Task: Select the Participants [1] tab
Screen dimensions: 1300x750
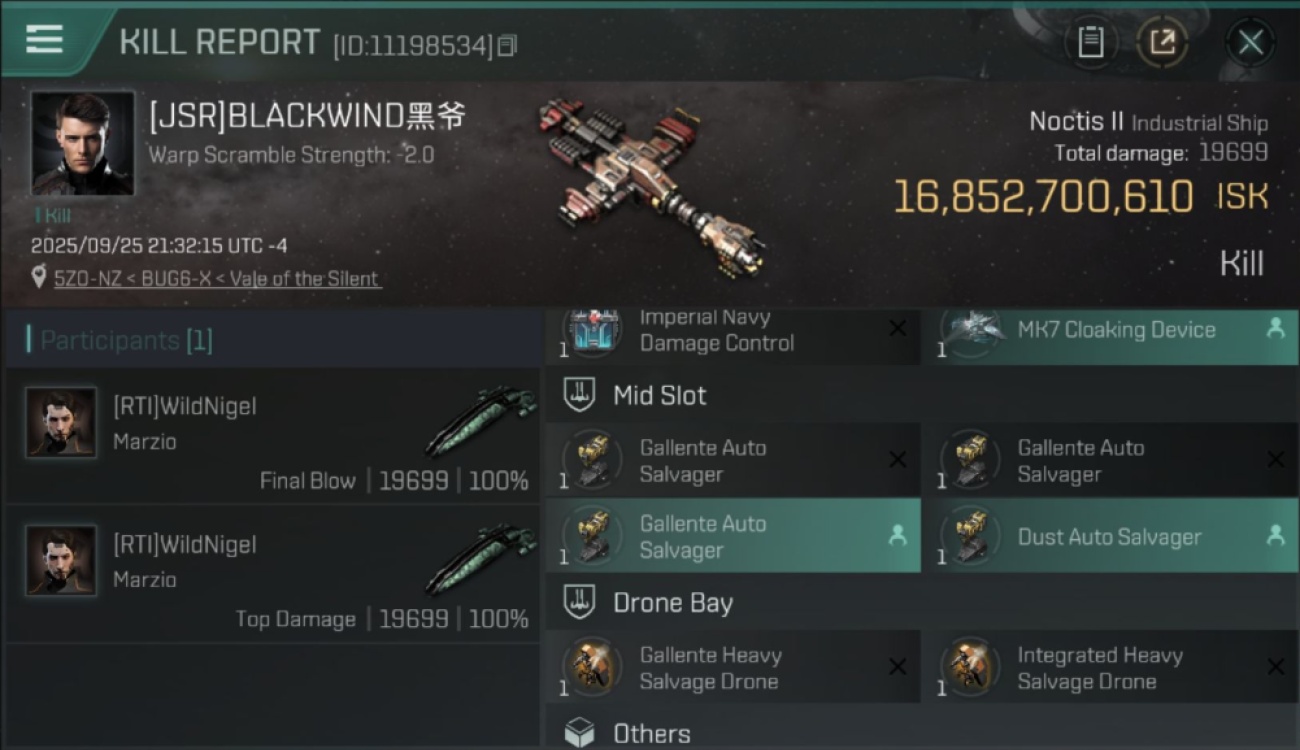Action: [120, 341]
